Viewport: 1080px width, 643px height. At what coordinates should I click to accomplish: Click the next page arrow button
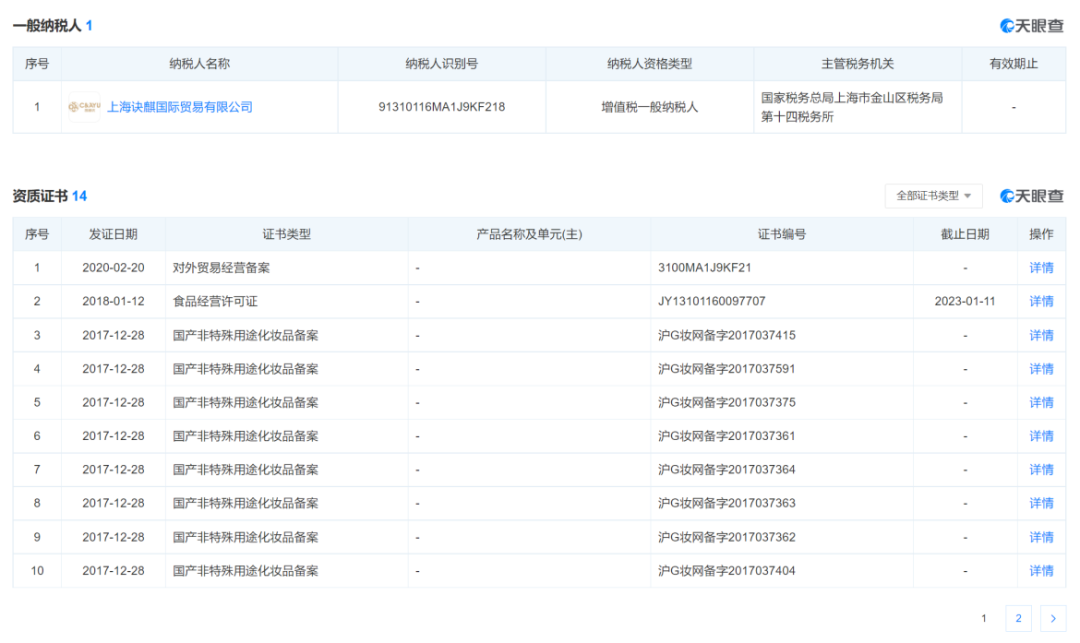(1053, 618)
